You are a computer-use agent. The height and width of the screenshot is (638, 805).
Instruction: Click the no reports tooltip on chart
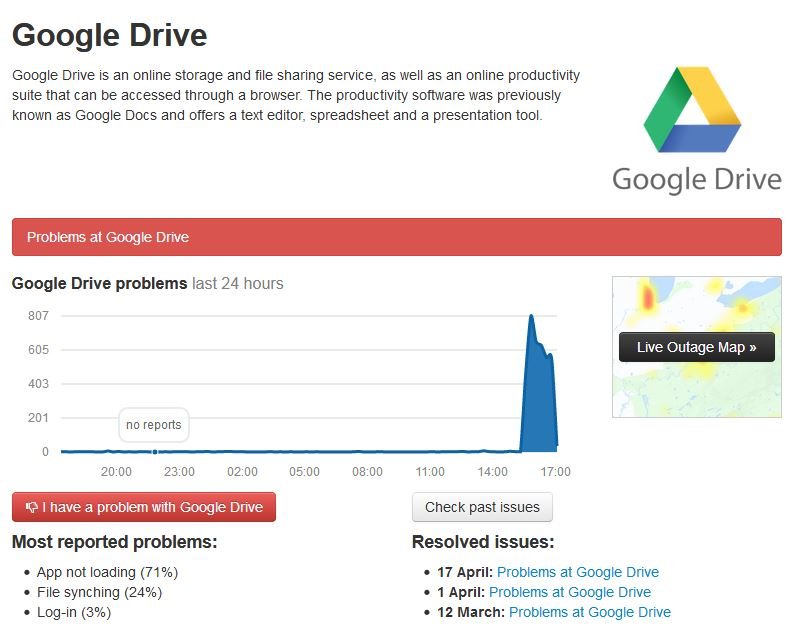pyautogui.click(x=154, y=425)
